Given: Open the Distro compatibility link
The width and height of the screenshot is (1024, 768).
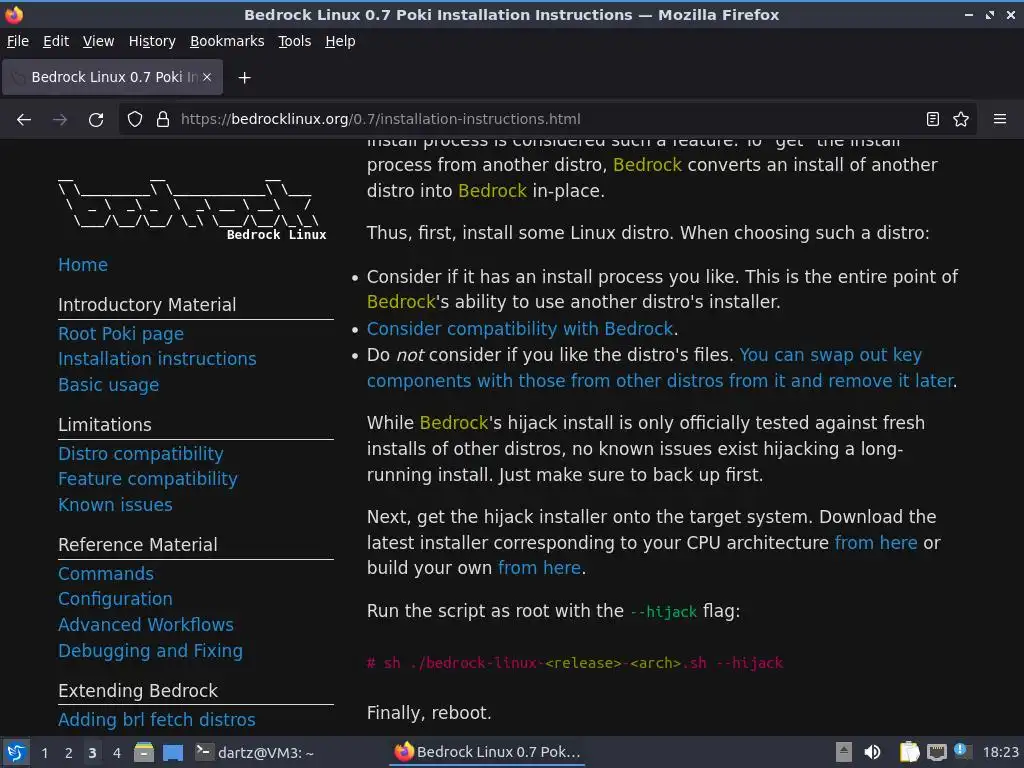Looking at the screenshot, I should (140, 454).
